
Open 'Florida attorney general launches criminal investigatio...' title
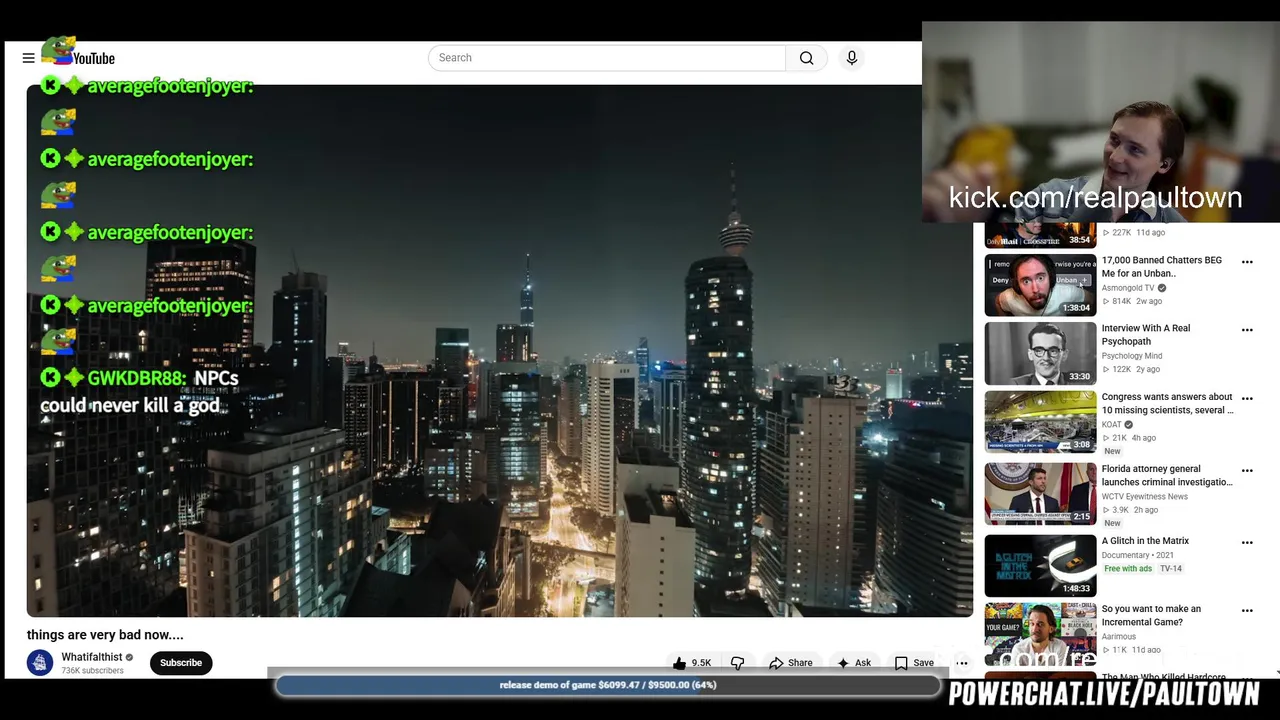click(x=1167, y=475)
